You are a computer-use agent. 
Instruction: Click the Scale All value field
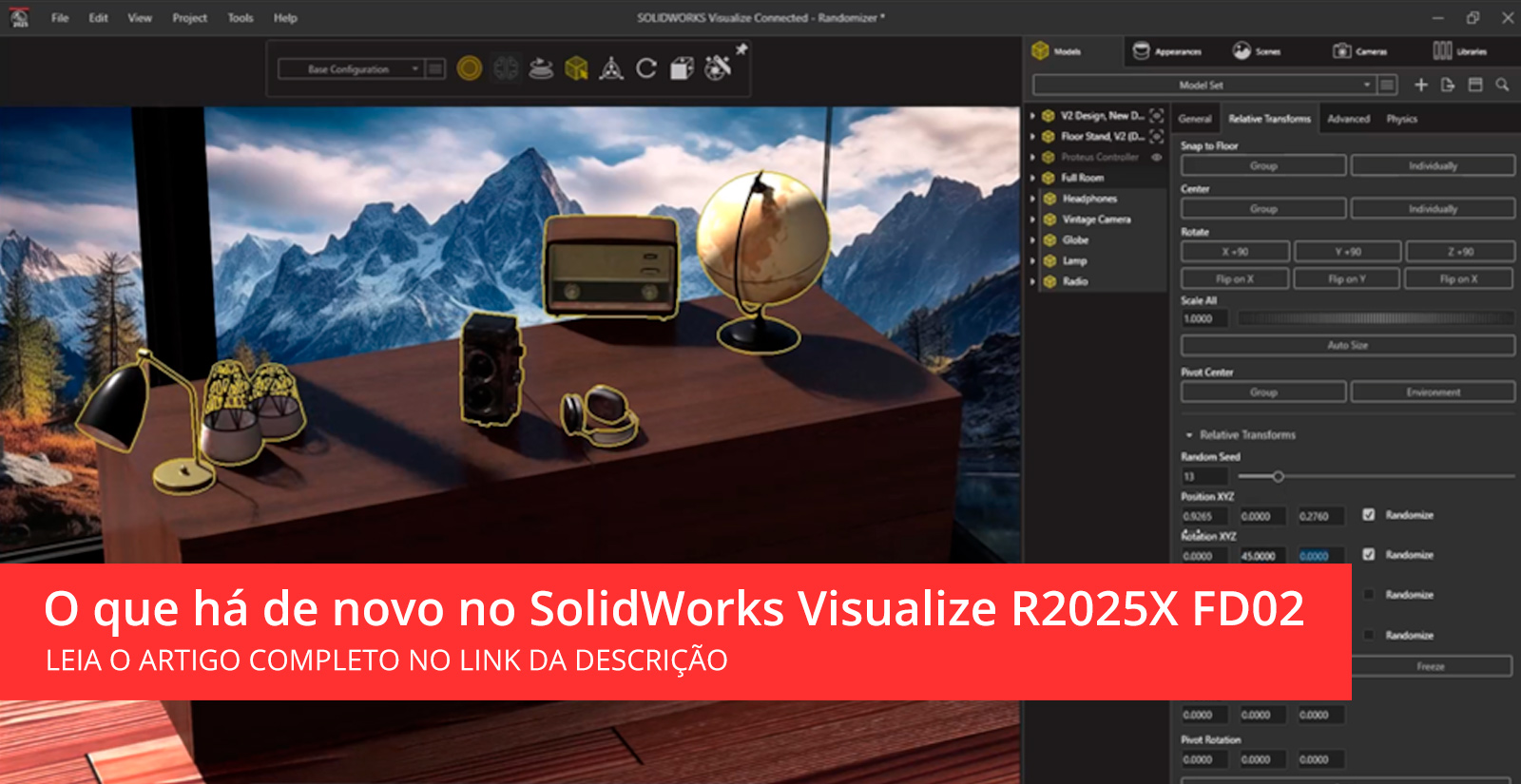[x=1203, y=319]
